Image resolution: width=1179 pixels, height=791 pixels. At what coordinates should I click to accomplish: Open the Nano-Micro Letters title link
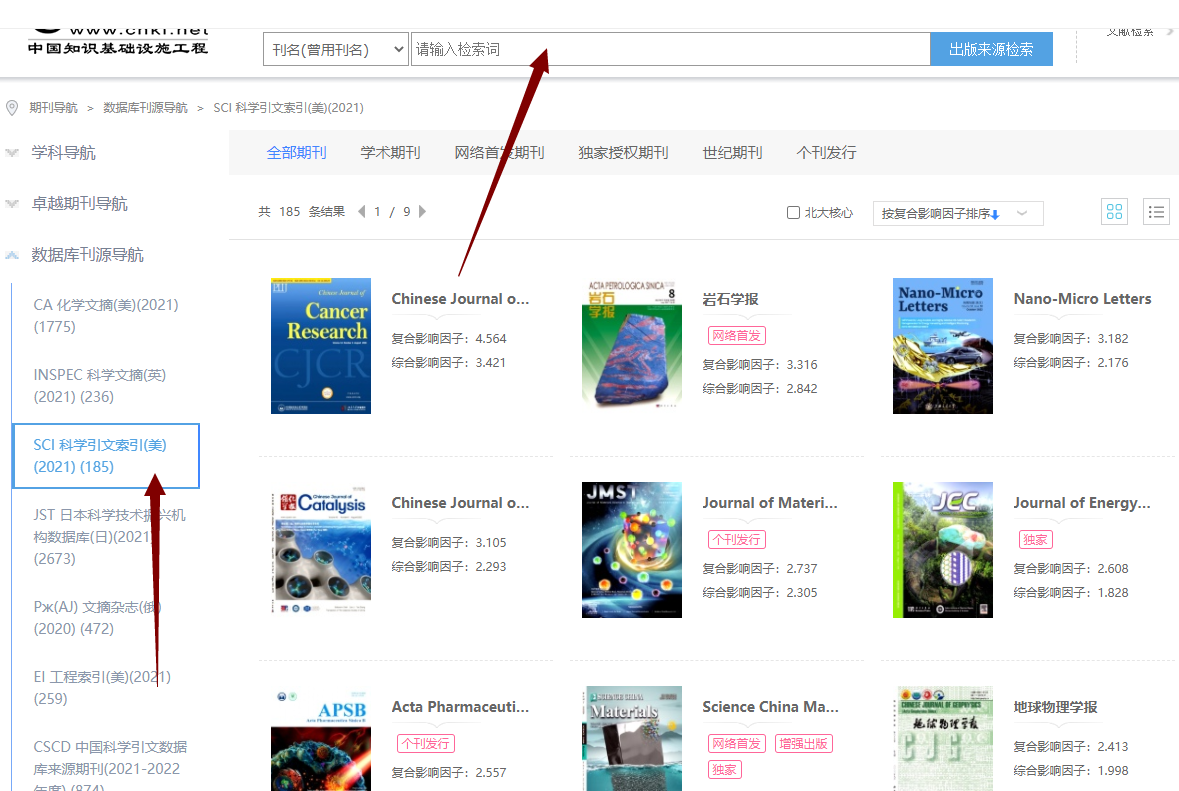point(1082,299)
